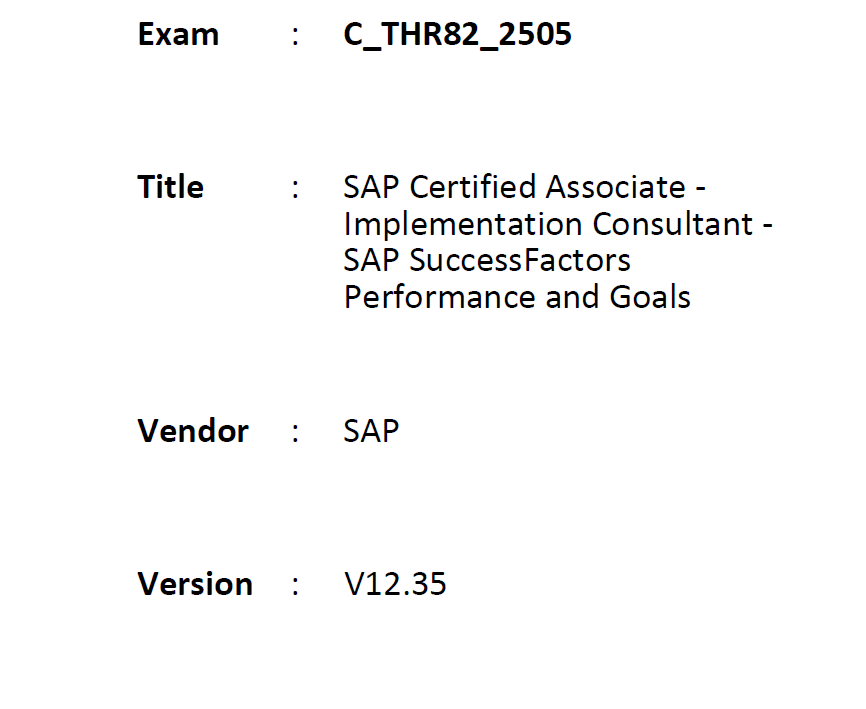Click the word Goals in the title

click(650, 297)
